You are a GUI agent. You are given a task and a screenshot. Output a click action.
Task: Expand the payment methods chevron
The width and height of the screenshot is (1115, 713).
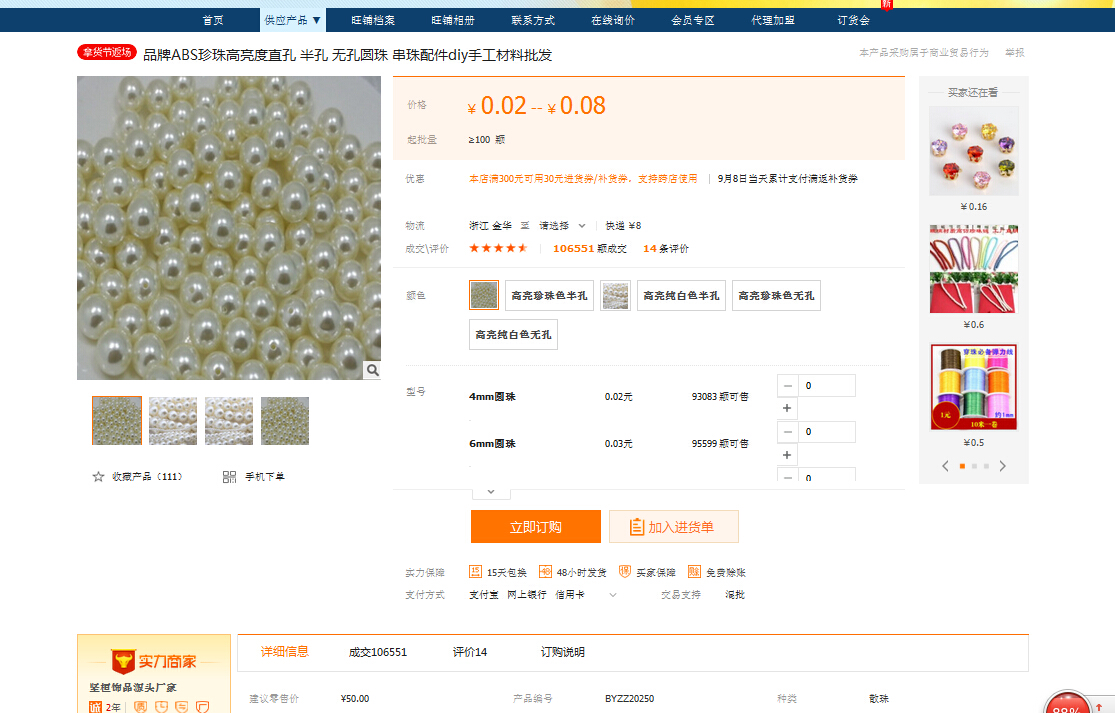click(613, 595)
